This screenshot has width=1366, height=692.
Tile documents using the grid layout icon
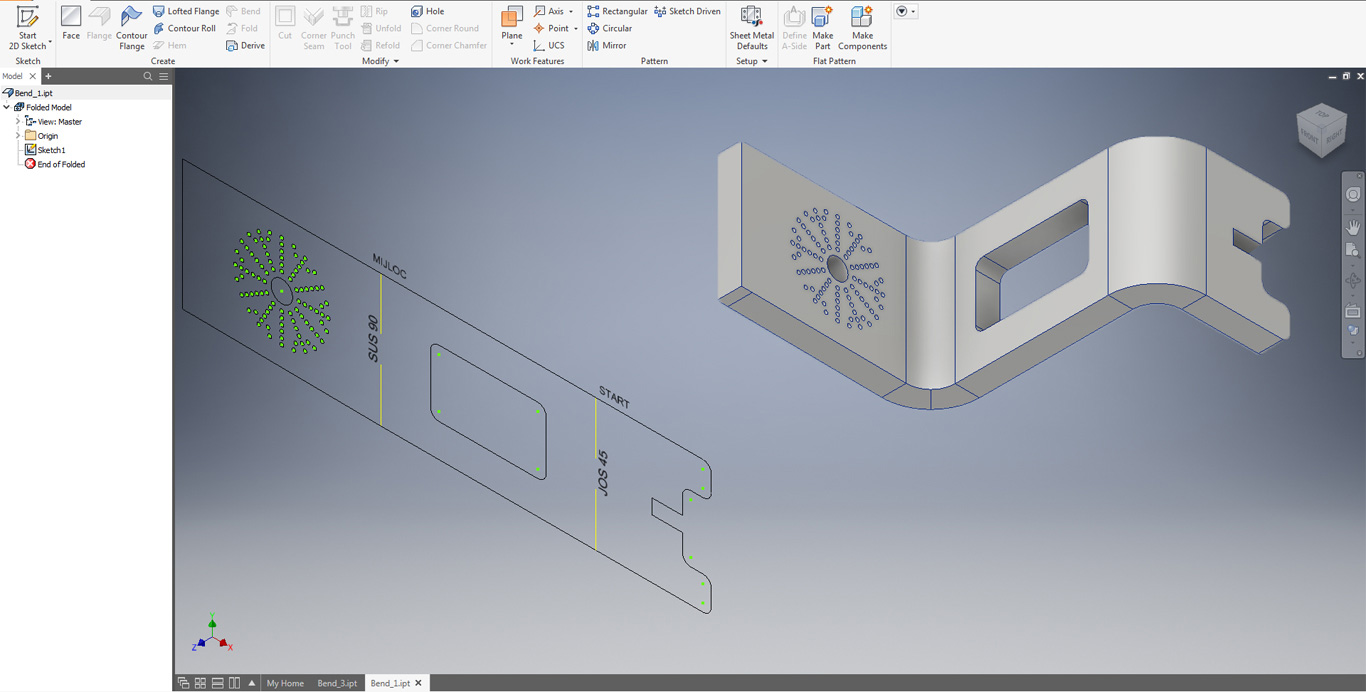click(200, 683)
